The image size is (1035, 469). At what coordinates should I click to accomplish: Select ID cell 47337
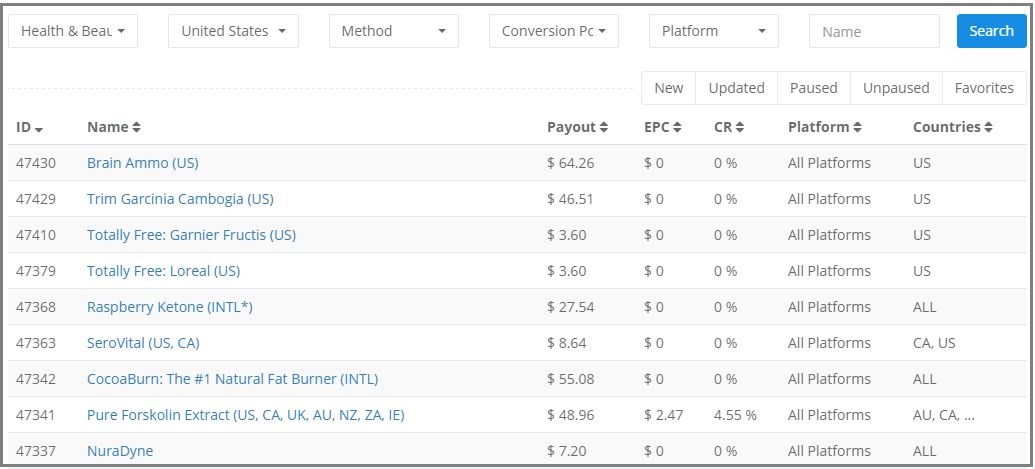[x=36, y=451]
